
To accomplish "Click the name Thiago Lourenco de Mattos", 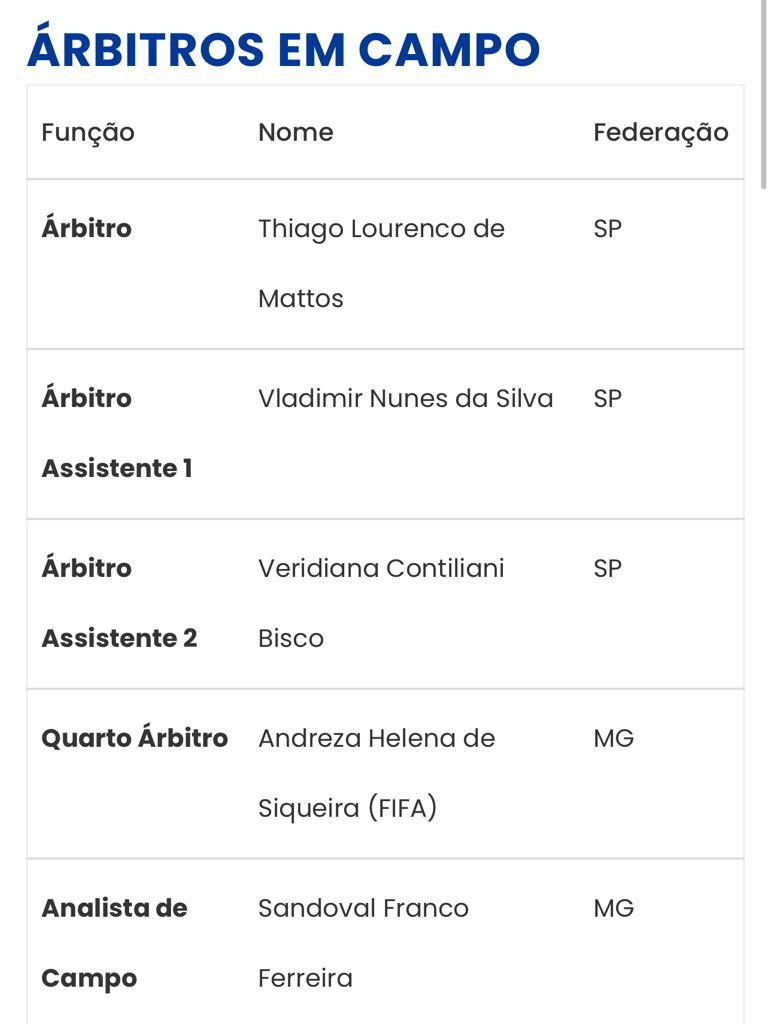I will click(x=381, y=264).
